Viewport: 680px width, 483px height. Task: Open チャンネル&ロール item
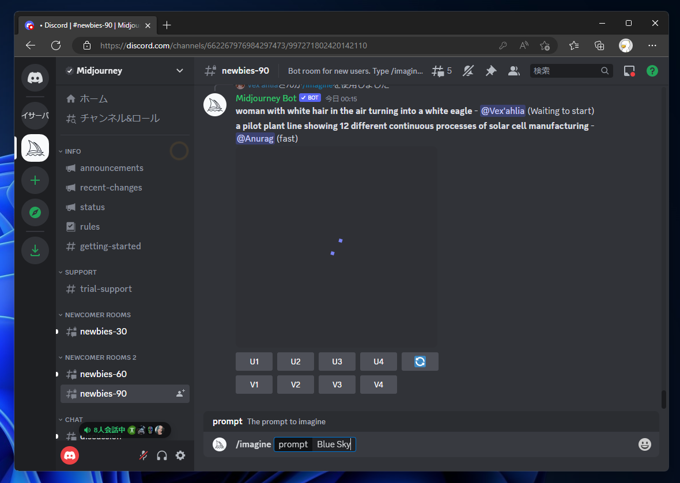click(125, 118)
